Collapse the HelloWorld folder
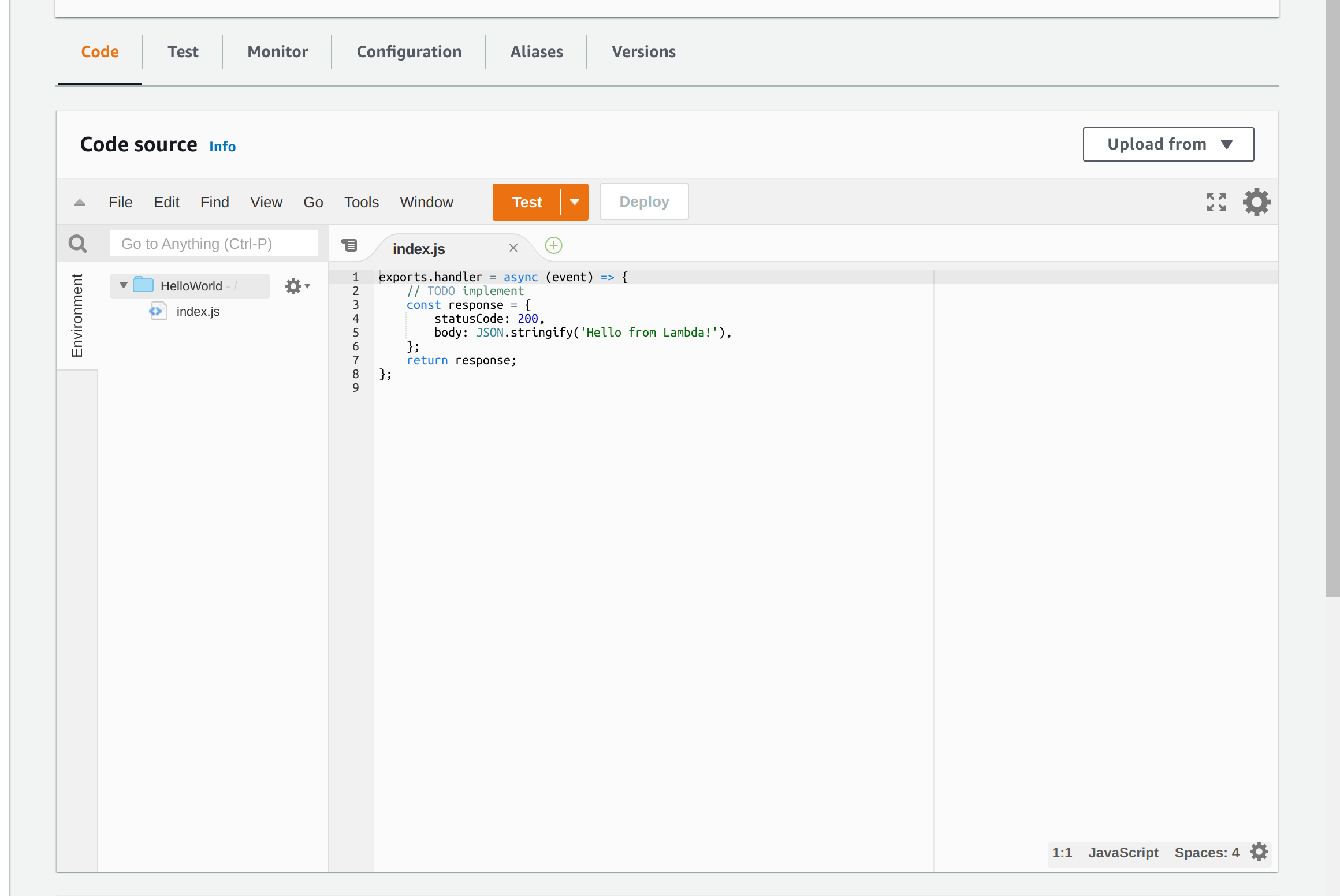 coord(123,285)
